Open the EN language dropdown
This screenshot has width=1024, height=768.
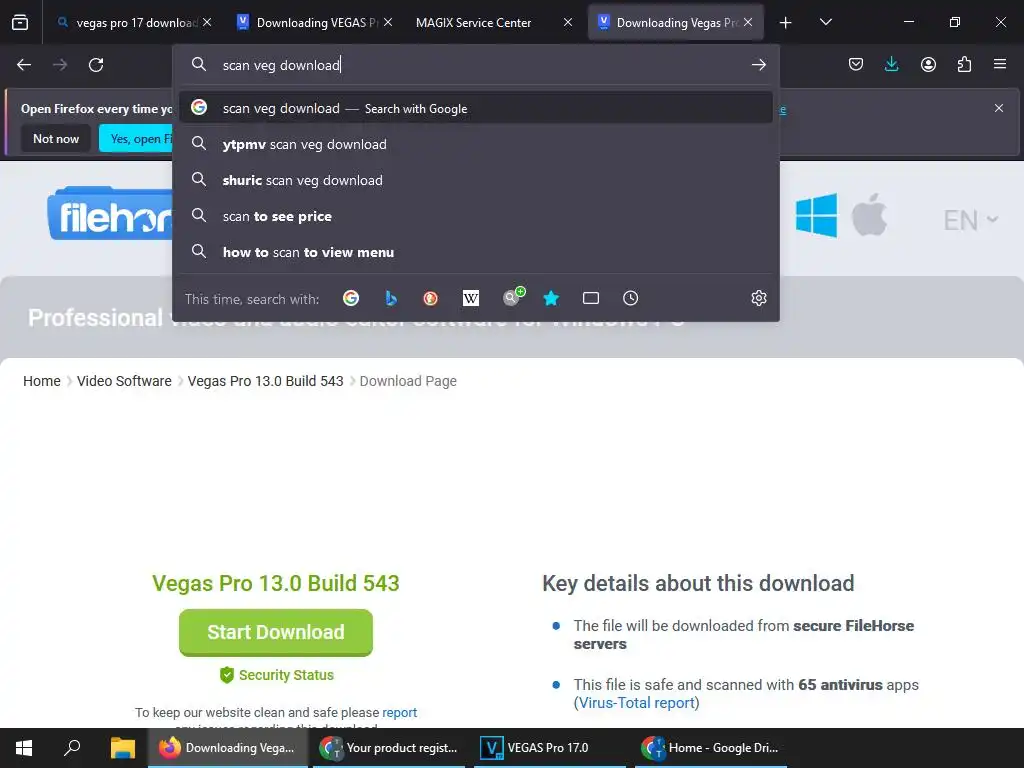tap(970, 220)
